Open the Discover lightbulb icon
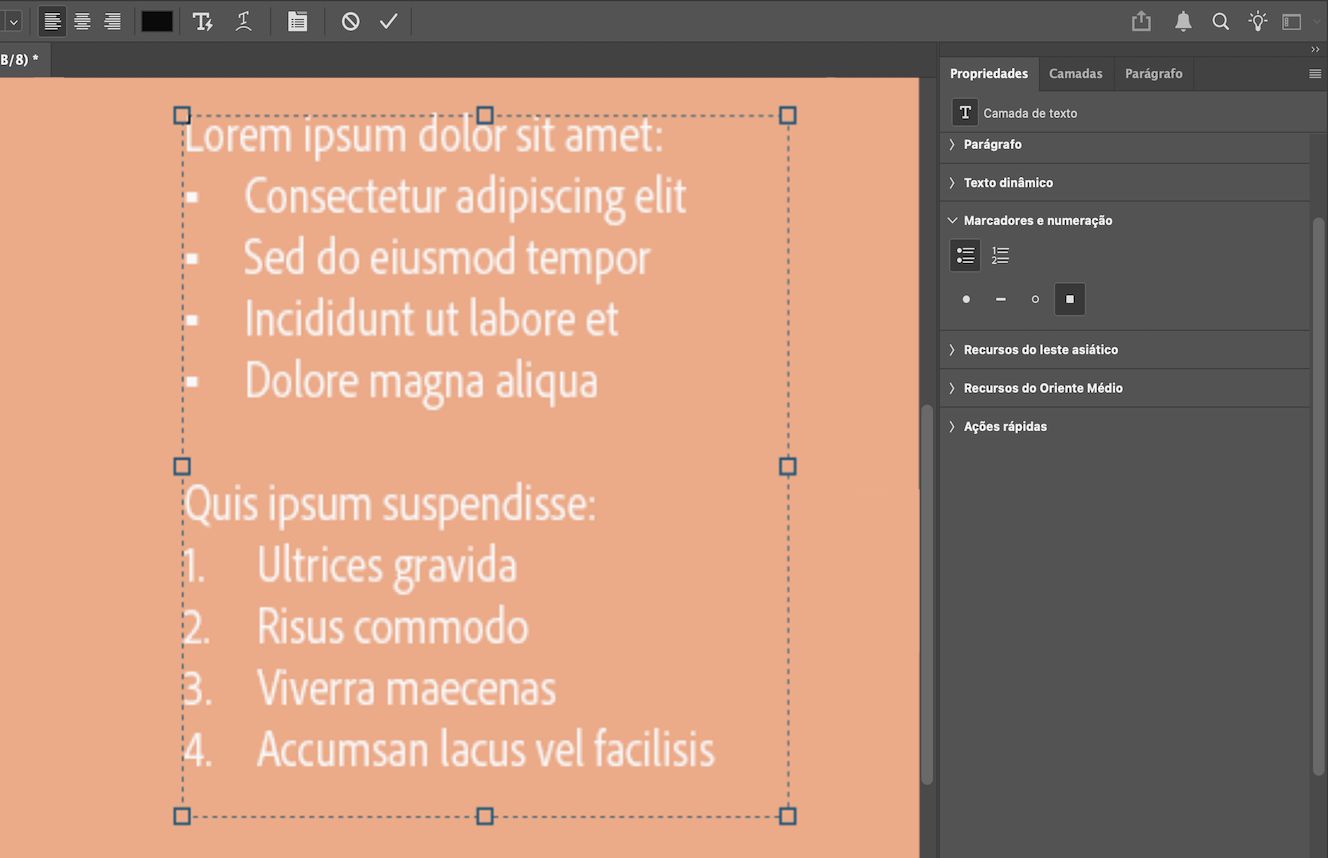This screenshot has width=1328, height=858. [x=1257, y=21]
